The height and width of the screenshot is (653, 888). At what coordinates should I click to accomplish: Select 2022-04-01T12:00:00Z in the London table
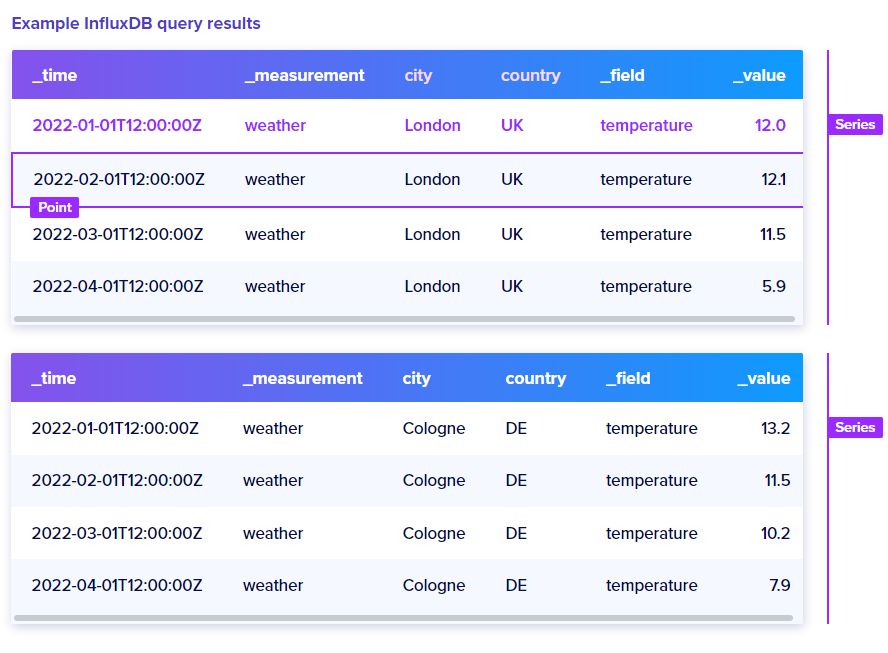click(x=118, y=287)
